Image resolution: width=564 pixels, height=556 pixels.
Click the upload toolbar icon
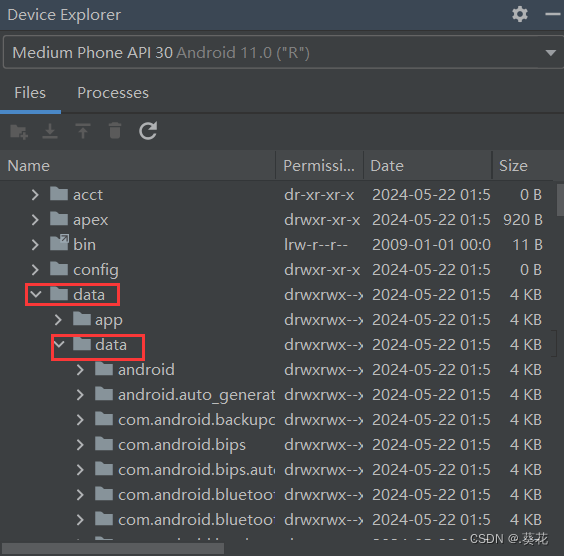point(83,131)
